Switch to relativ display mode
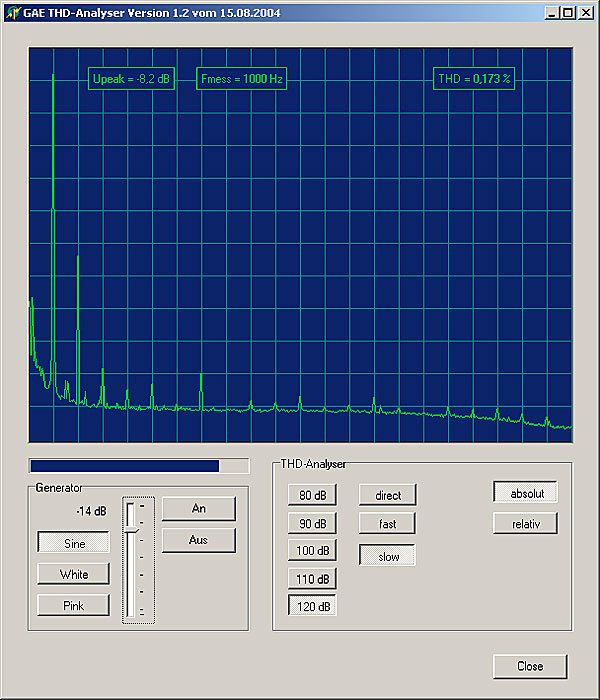 [525, 523]
